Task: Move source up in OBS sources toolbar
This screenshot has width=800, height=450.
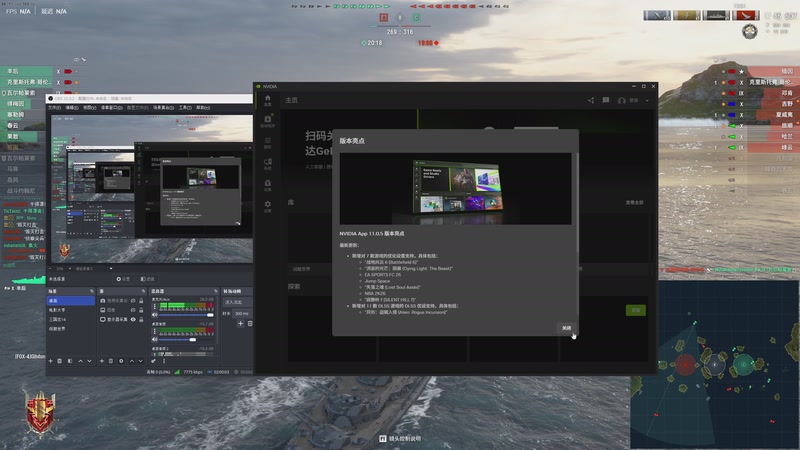Action: click(x=132, y=361)
